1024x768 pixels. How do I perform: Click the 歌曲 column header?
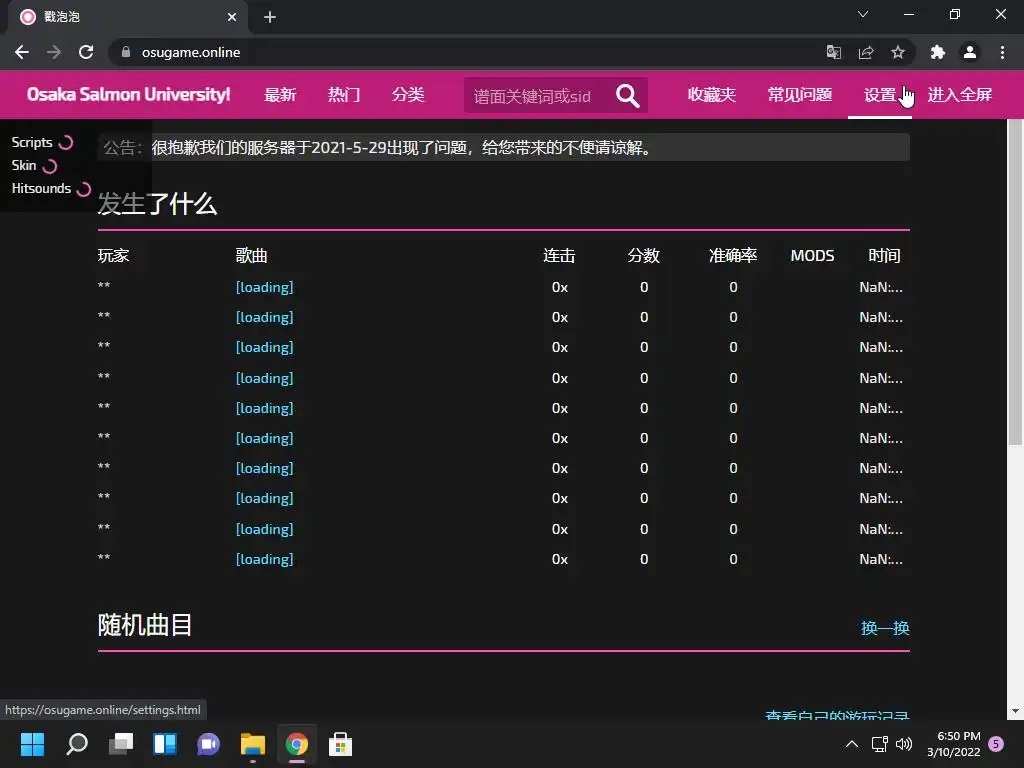click(251, 256)
